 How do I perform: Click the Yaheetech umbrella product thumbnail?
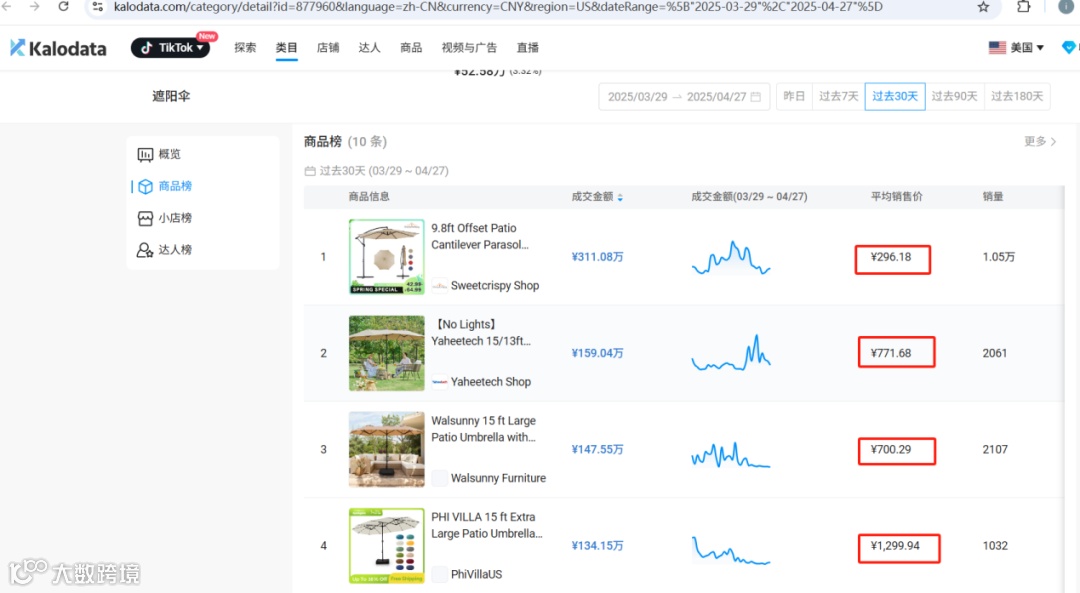click(386, 353)
